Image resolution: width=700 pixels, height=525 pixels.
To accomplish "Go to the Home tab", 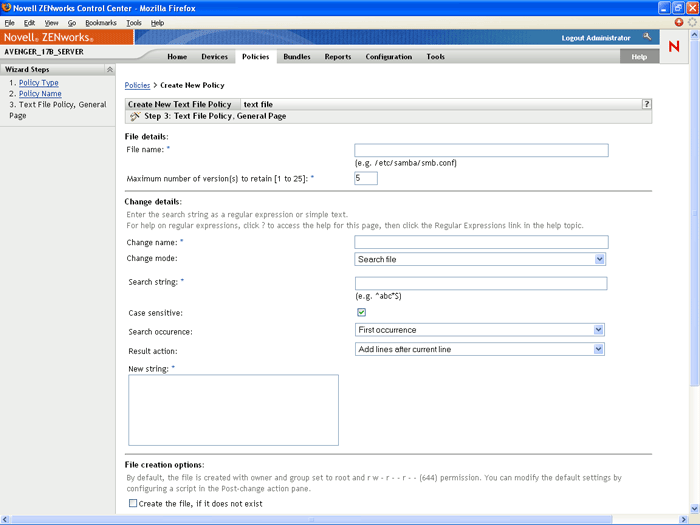I will click(177, 57).
